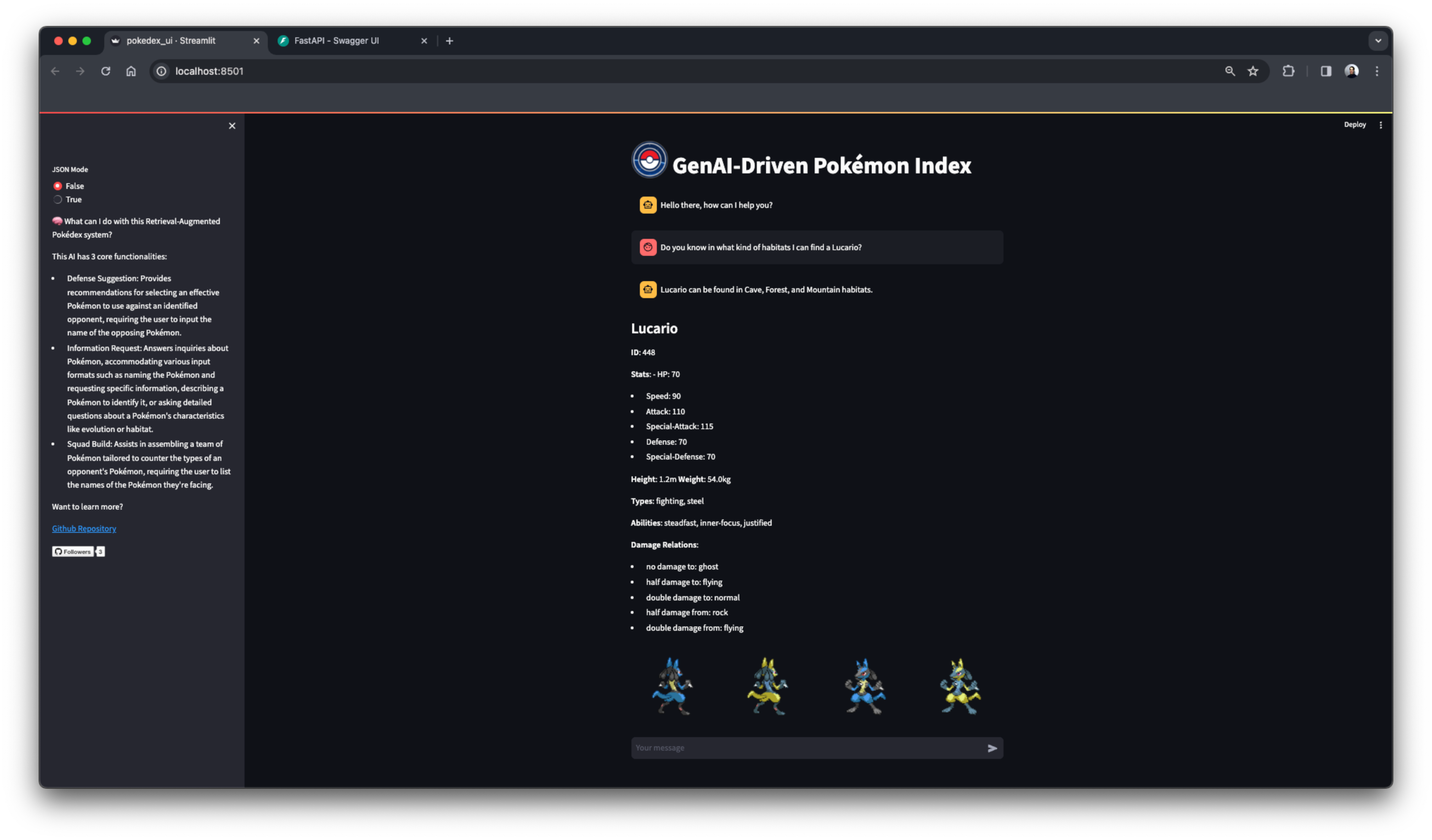This screenshot has height=840, width=1432.
Task: View site information icon in address bar
Action: [162, 71]
